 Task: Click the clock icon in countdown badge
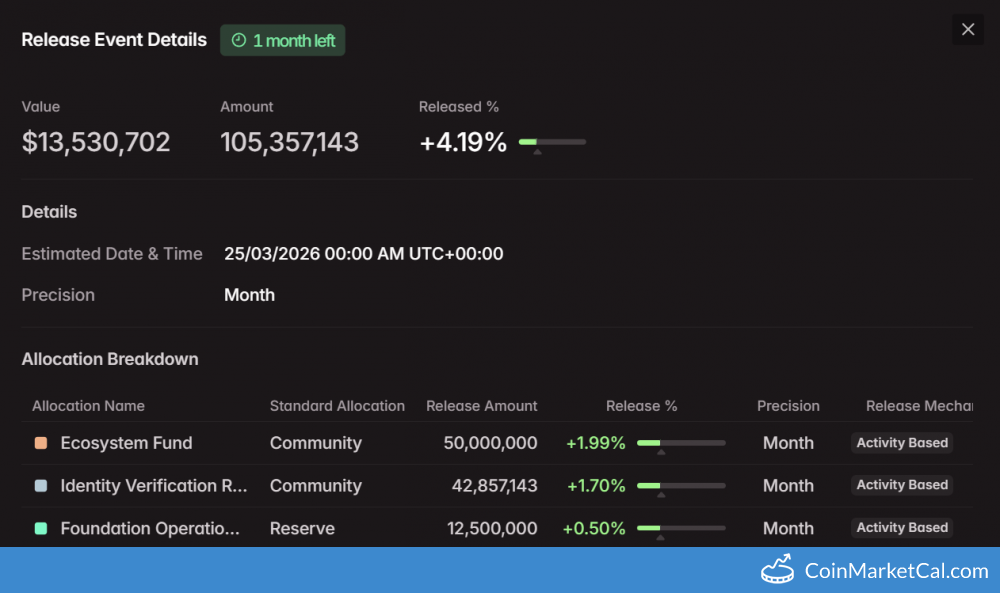pyautogui.click(x=238, y=41)
